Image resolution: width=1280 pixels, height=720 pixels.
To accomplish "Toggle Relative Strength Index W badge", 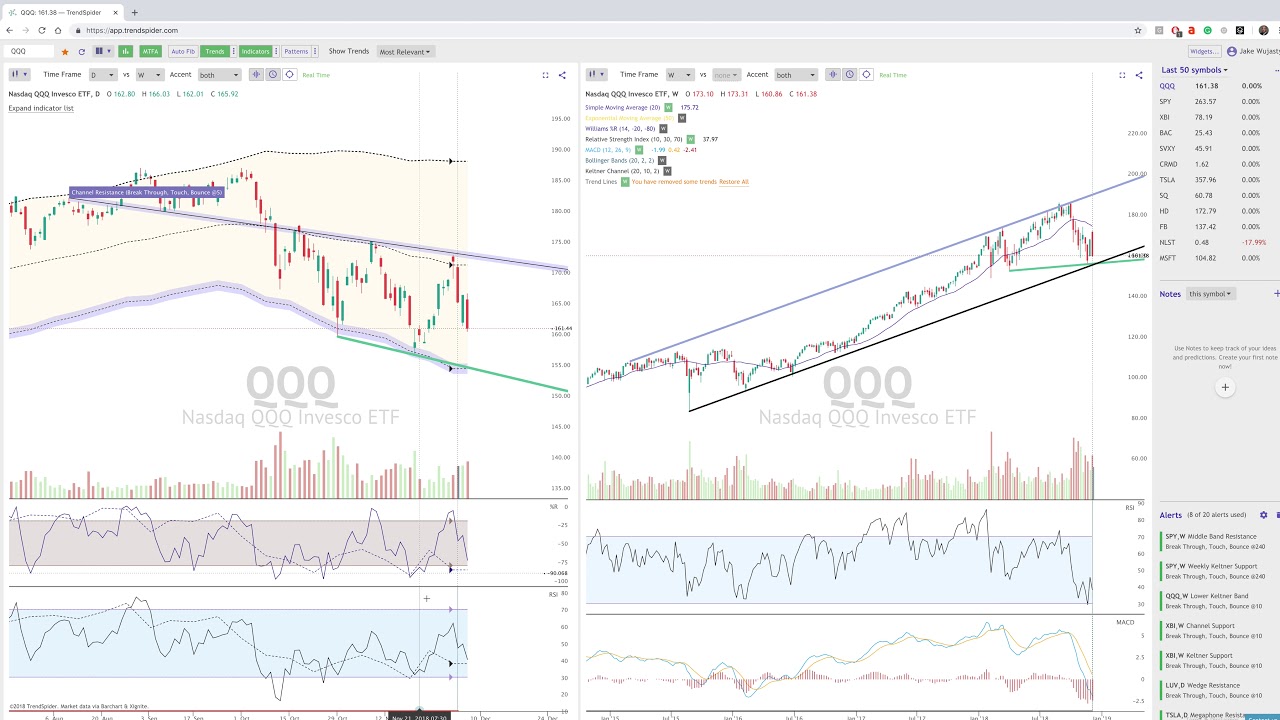I will (x=691, y=139).
